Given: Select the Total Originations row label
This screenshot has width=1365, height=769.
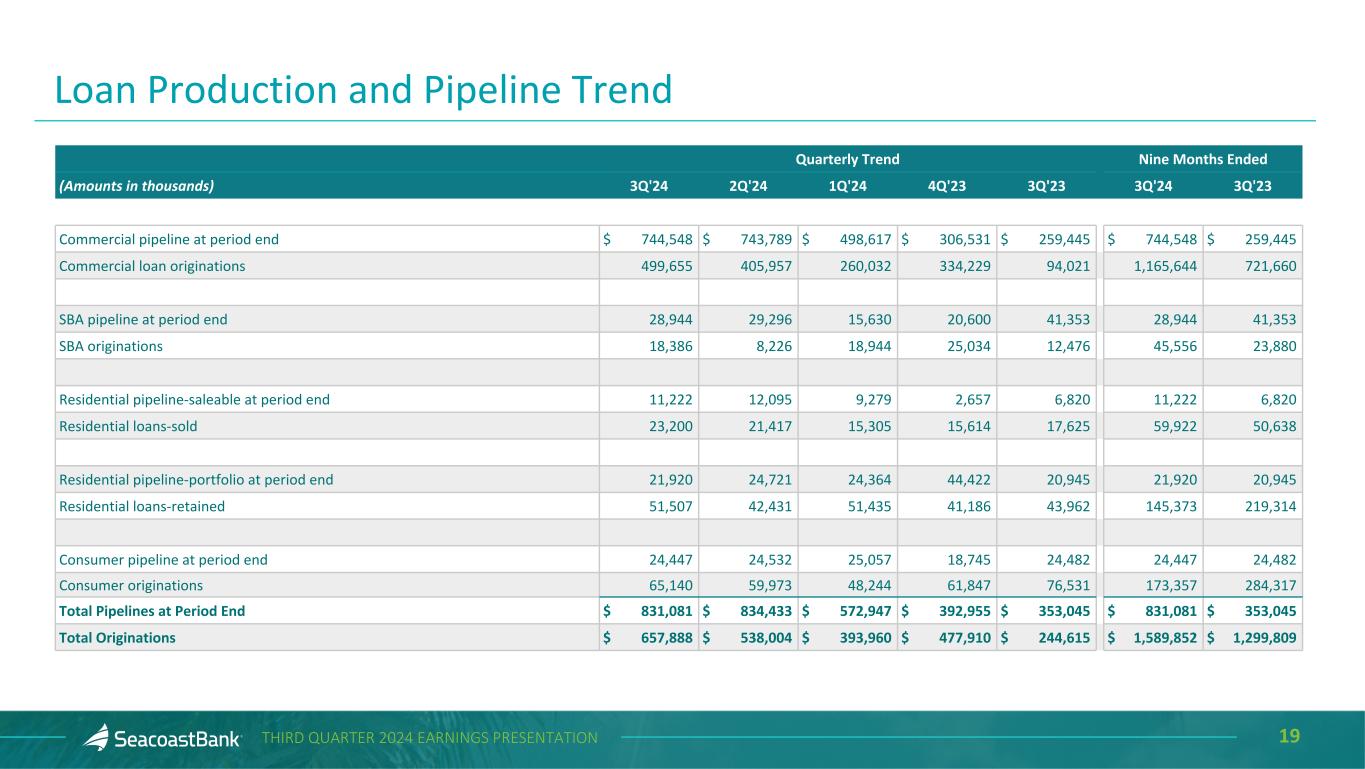Looking at the screenshot, I should (117, 637).
